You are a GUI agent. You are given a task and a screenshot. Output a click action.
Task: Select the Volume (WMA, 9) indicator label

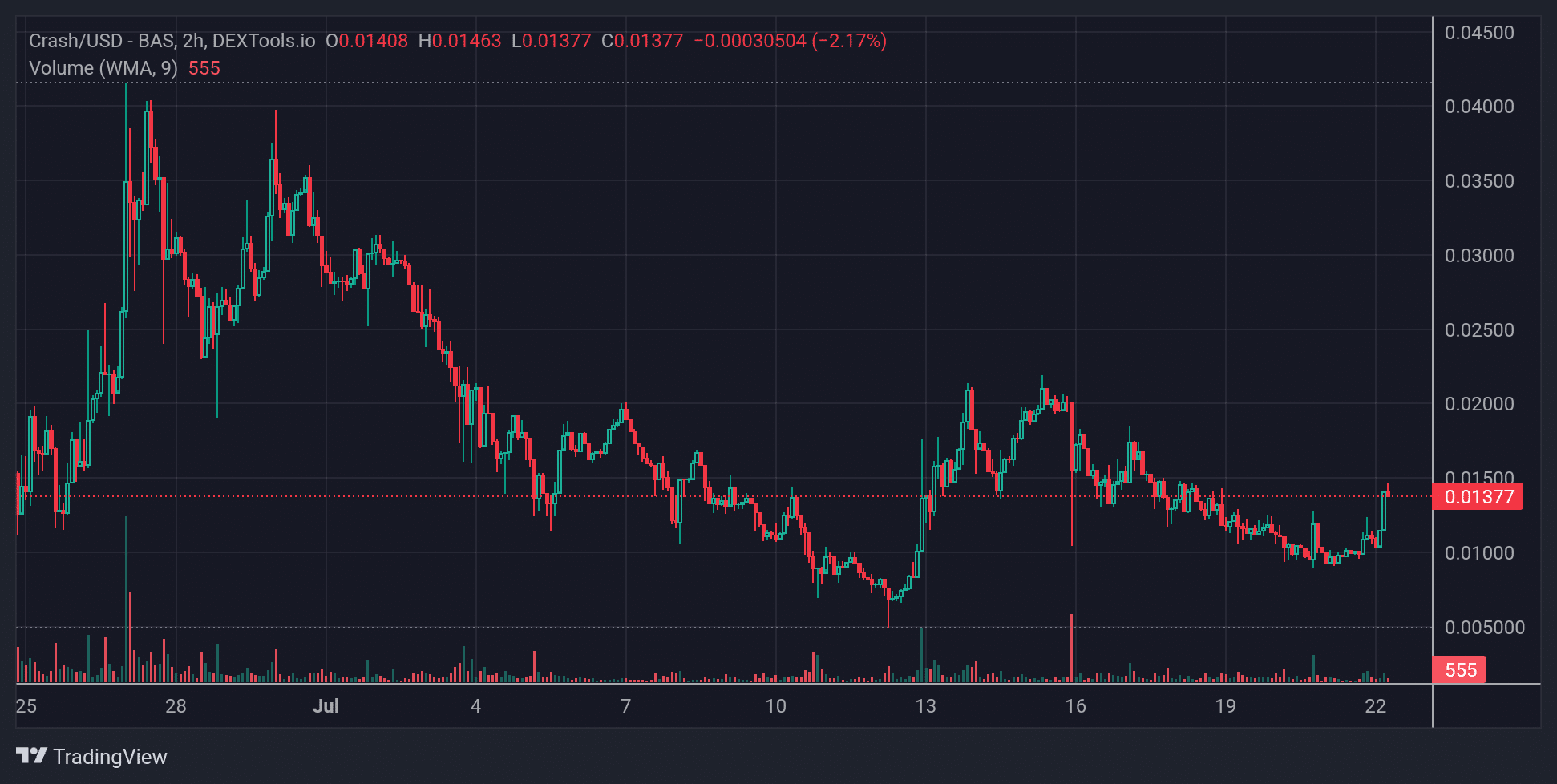coord(103,68)
